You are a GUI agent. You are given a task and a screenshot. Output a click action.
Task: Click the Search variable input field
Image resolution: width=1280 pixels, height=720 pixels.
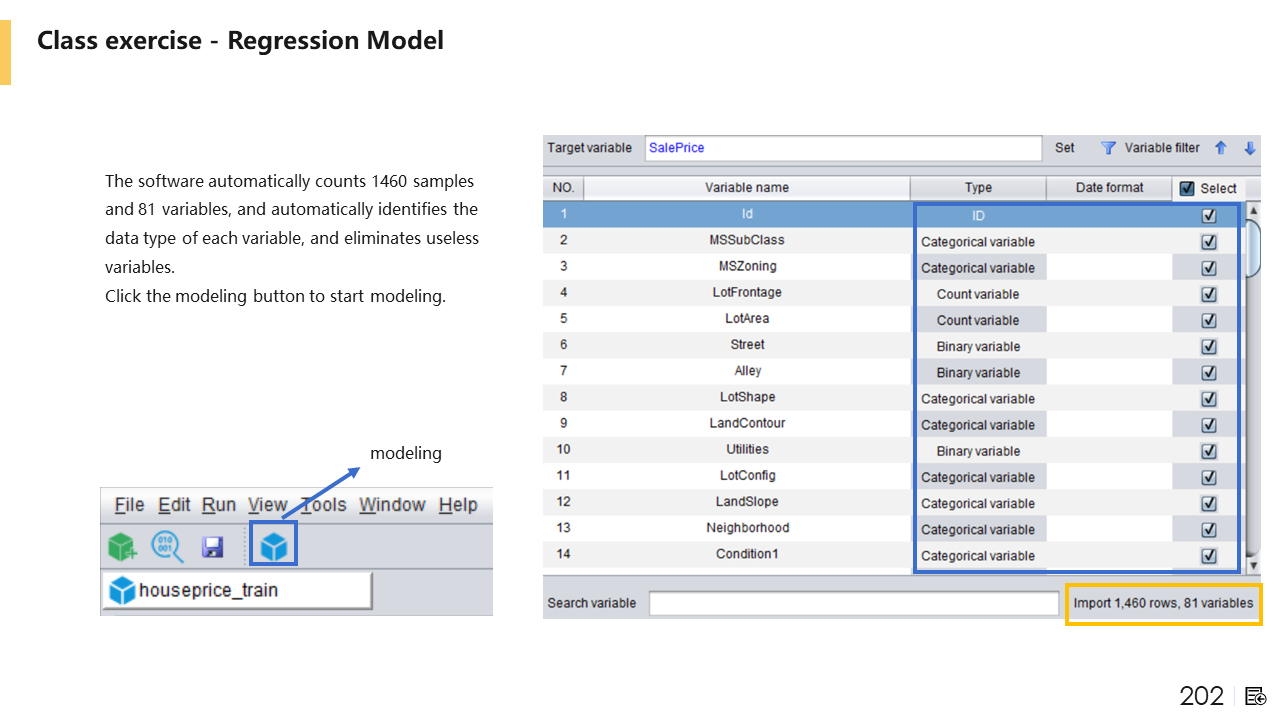[x=853, y=603]
